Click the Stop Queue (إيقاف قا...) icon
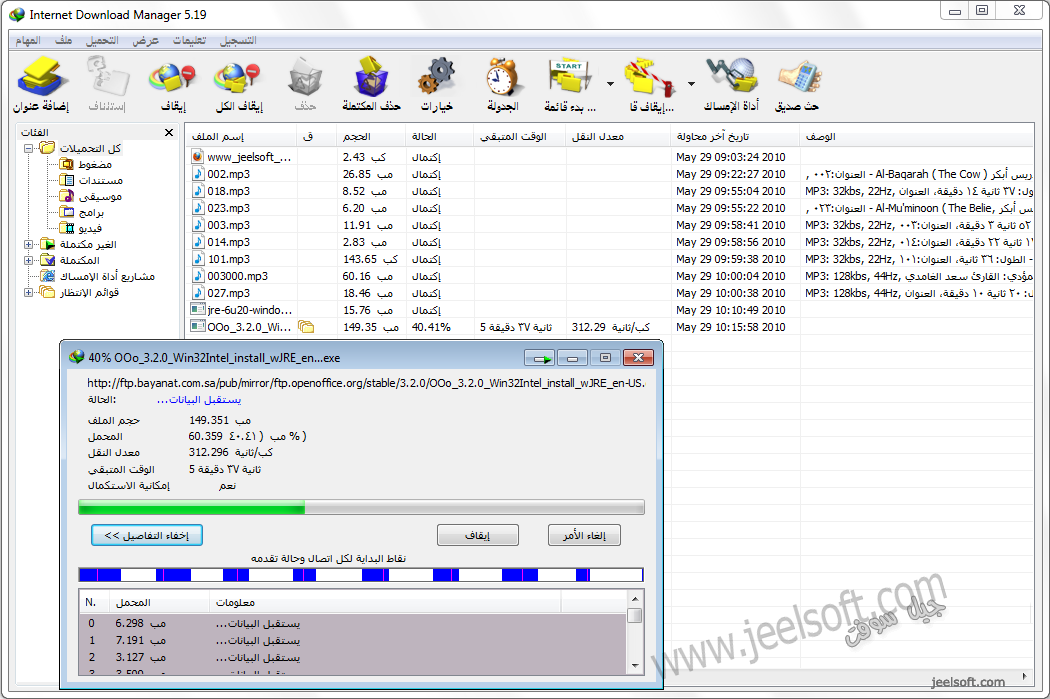 pyautogui.click(x=651, y=84)
